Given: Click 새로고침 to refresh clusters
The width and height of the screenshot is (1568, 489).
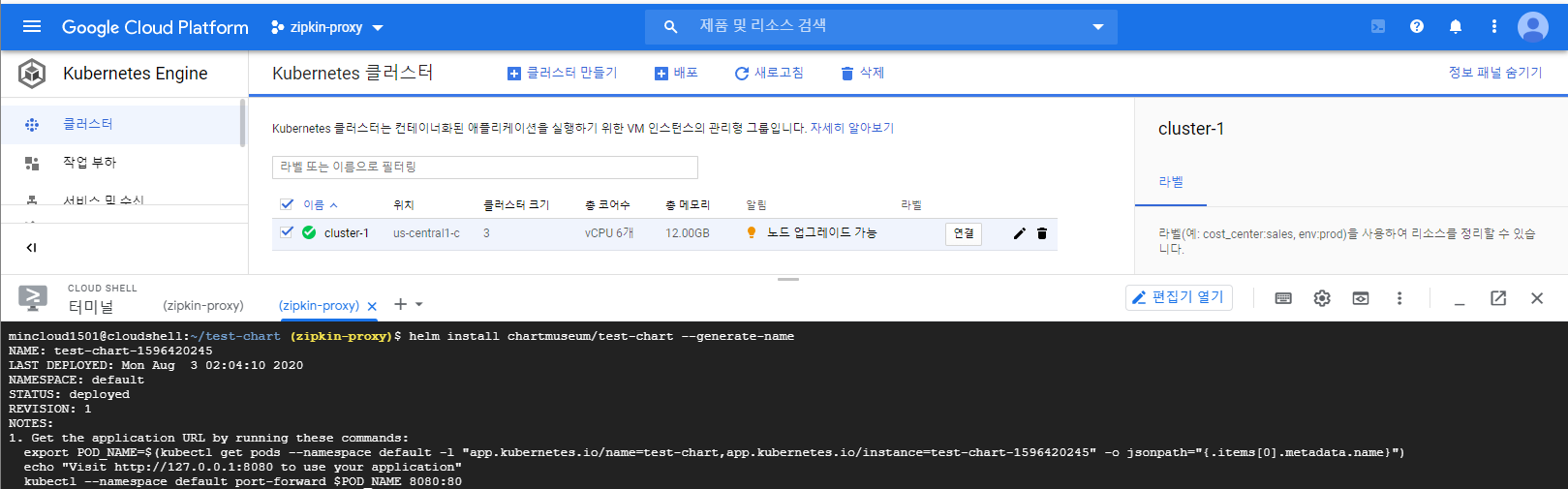Looking at the screenshot, I should coord(769,73).
